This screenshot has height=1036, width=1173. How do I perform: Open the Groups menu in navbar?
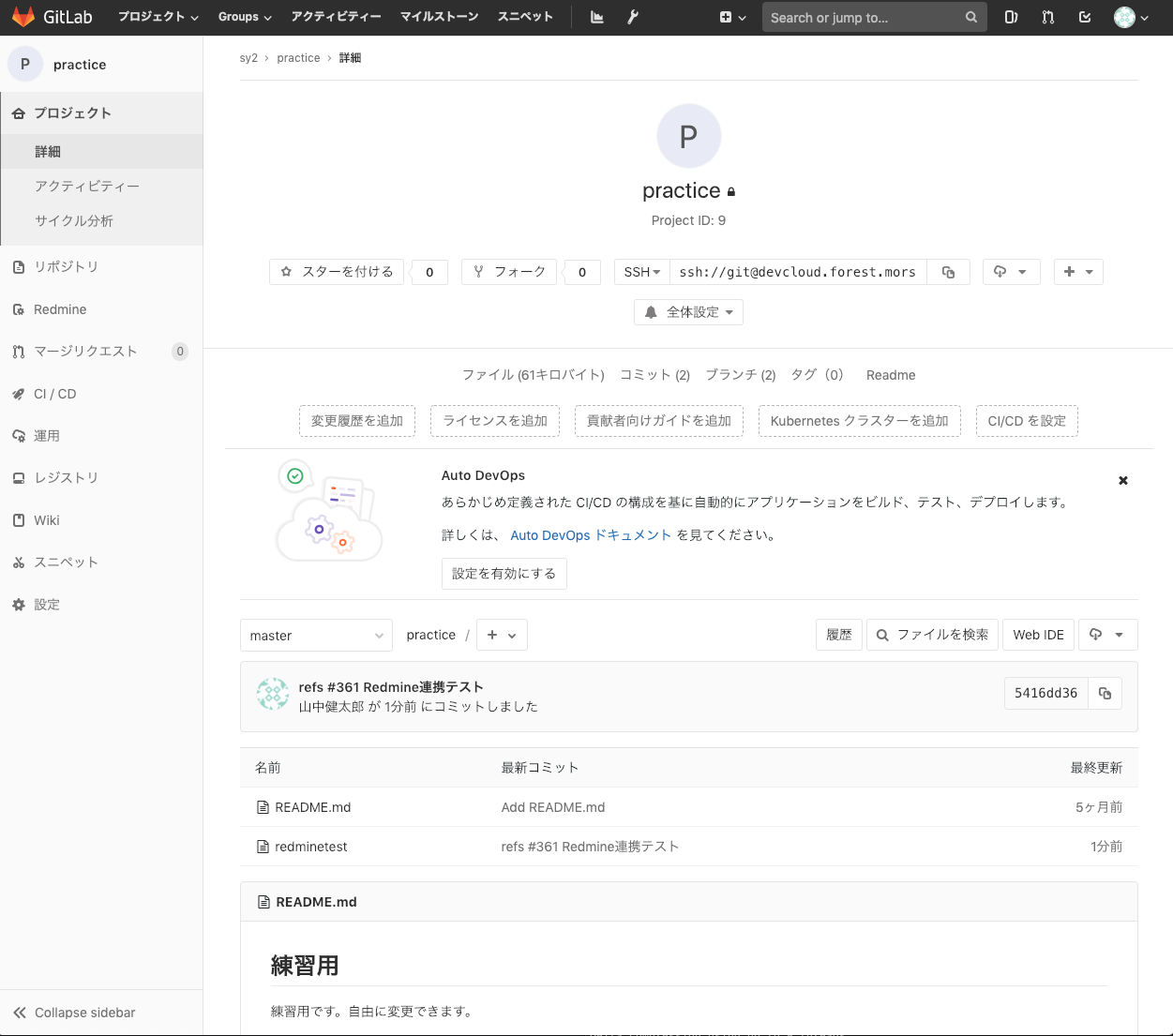(244, 17)
